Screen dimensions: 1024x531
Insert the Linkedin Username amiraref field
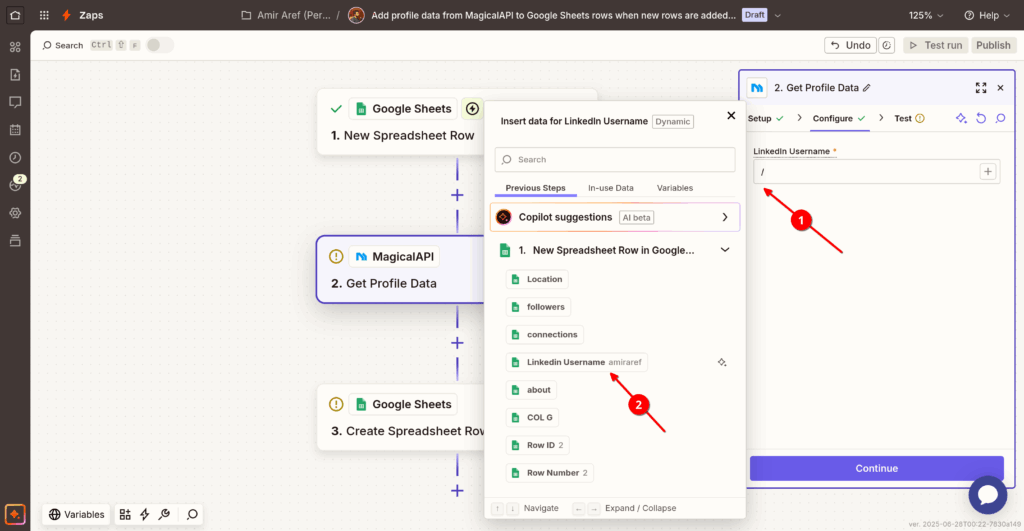coord(577,362)
